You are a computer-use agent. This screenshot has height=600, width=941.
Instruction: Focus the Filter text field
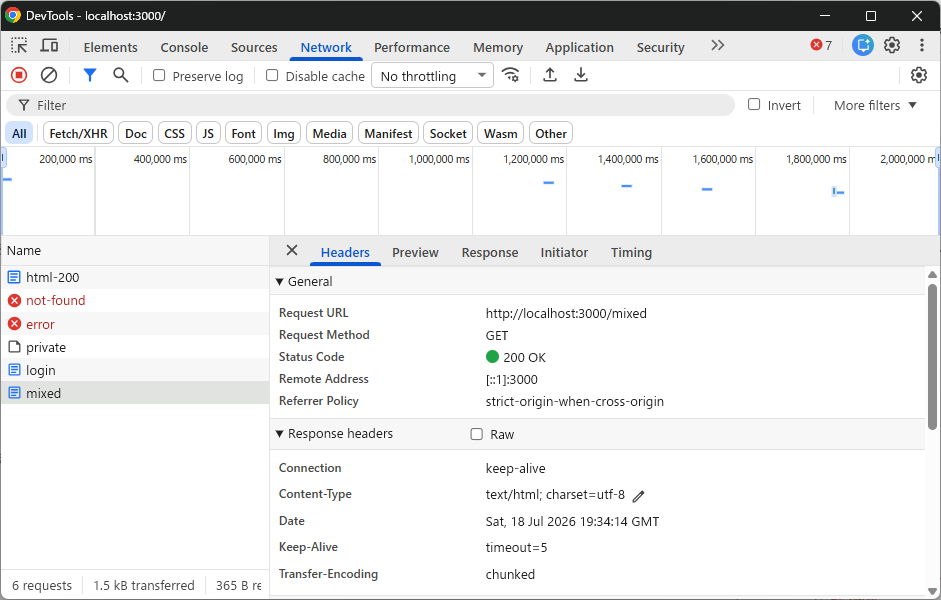point(370,106)
